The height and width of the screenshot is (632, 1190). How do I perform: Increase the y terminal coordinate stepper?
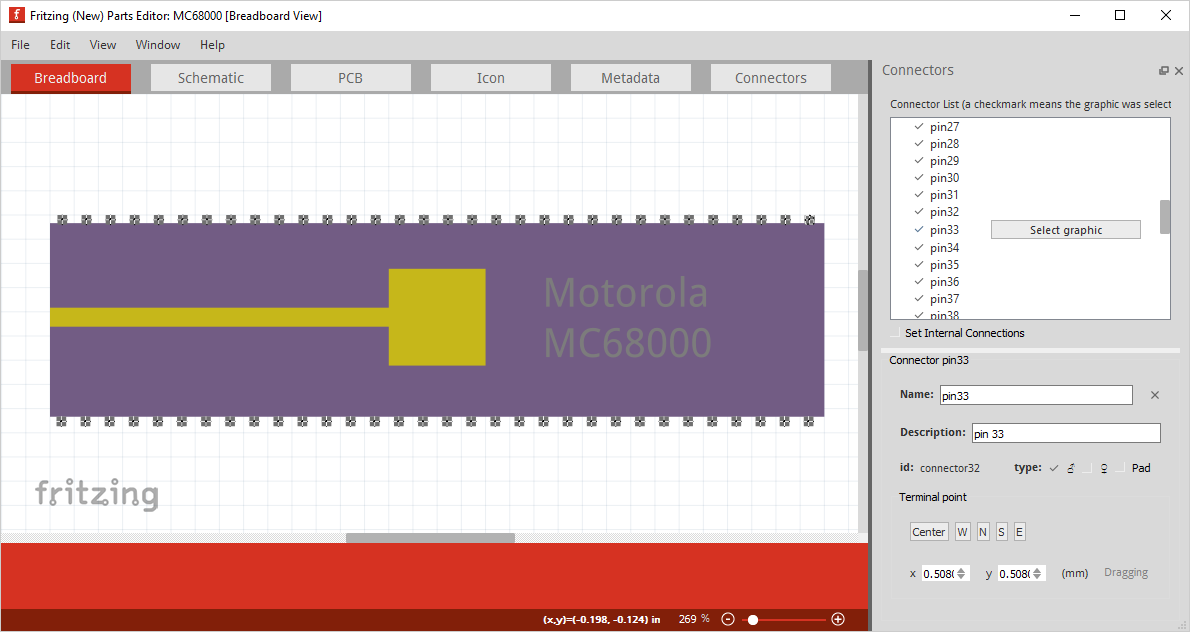1036,567
